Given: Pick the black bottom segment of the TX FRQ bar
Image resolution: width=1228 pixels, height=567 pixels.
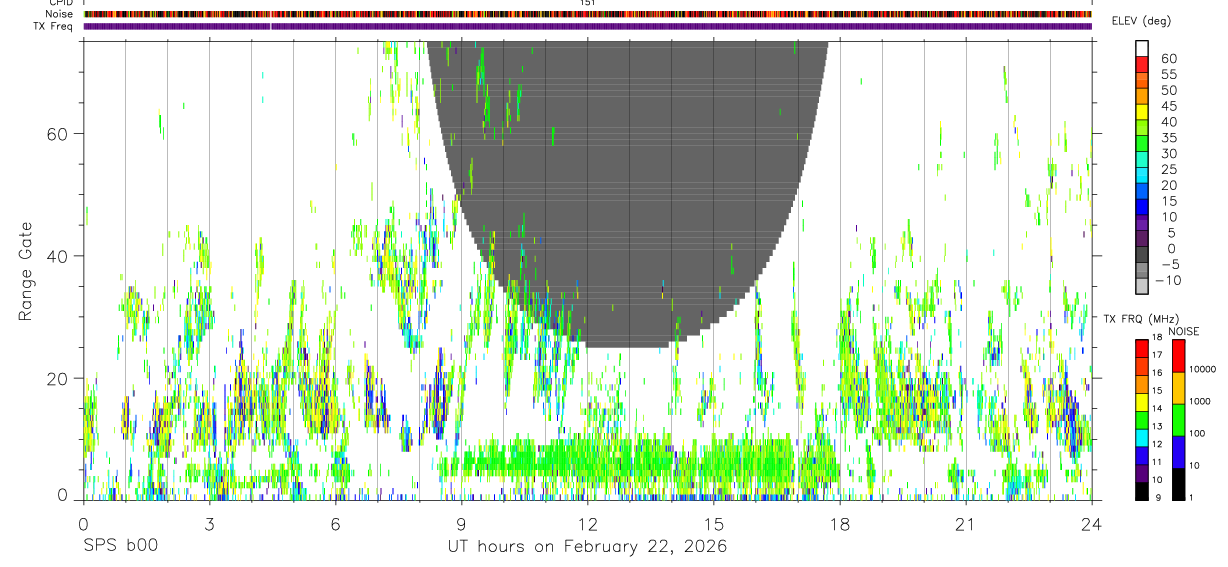Looking at the screenshot, I should click(1142, 490).
